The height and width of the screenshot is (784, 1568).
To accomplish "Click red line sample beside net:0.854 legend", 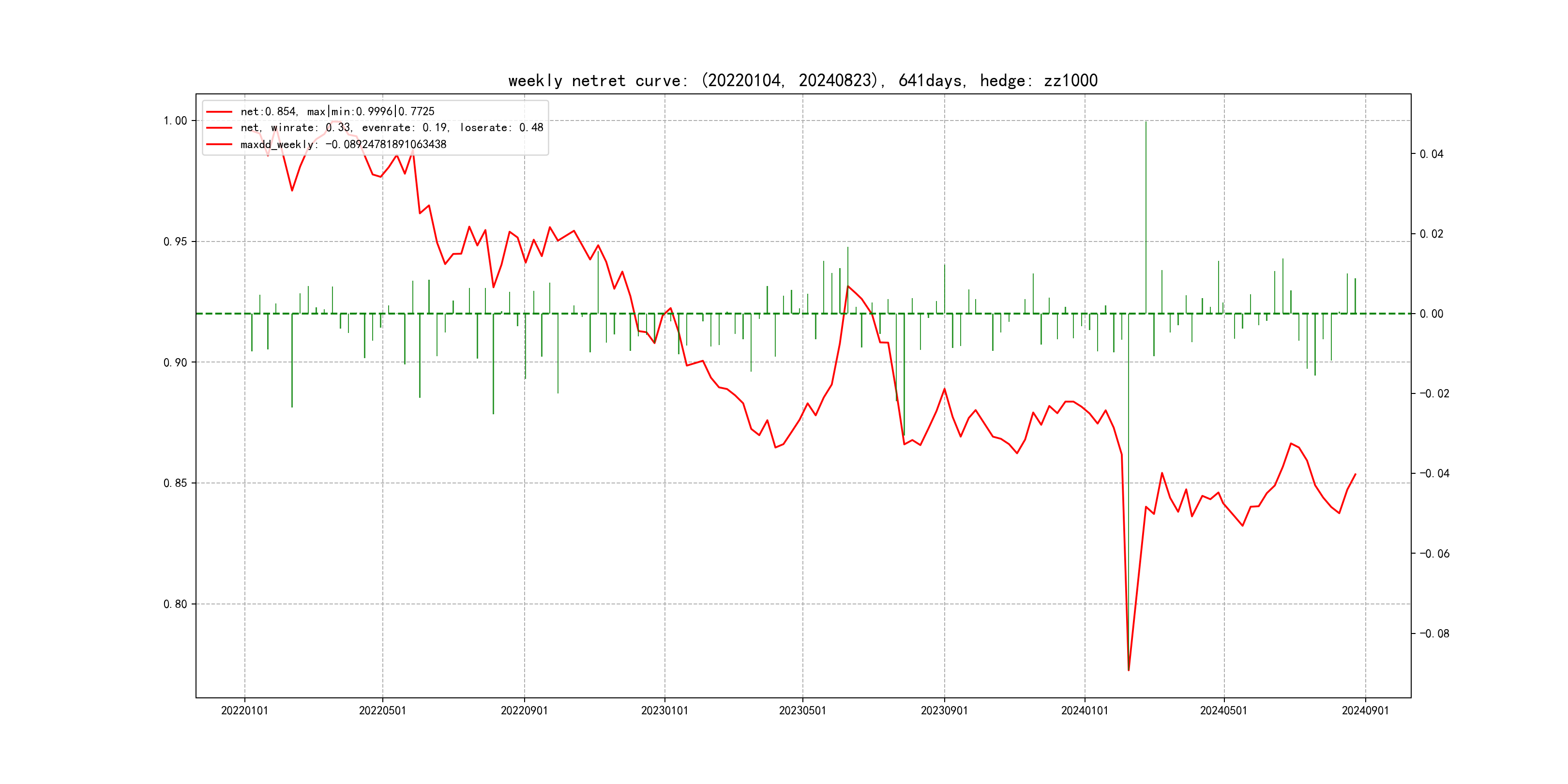I will click(219, 112).
